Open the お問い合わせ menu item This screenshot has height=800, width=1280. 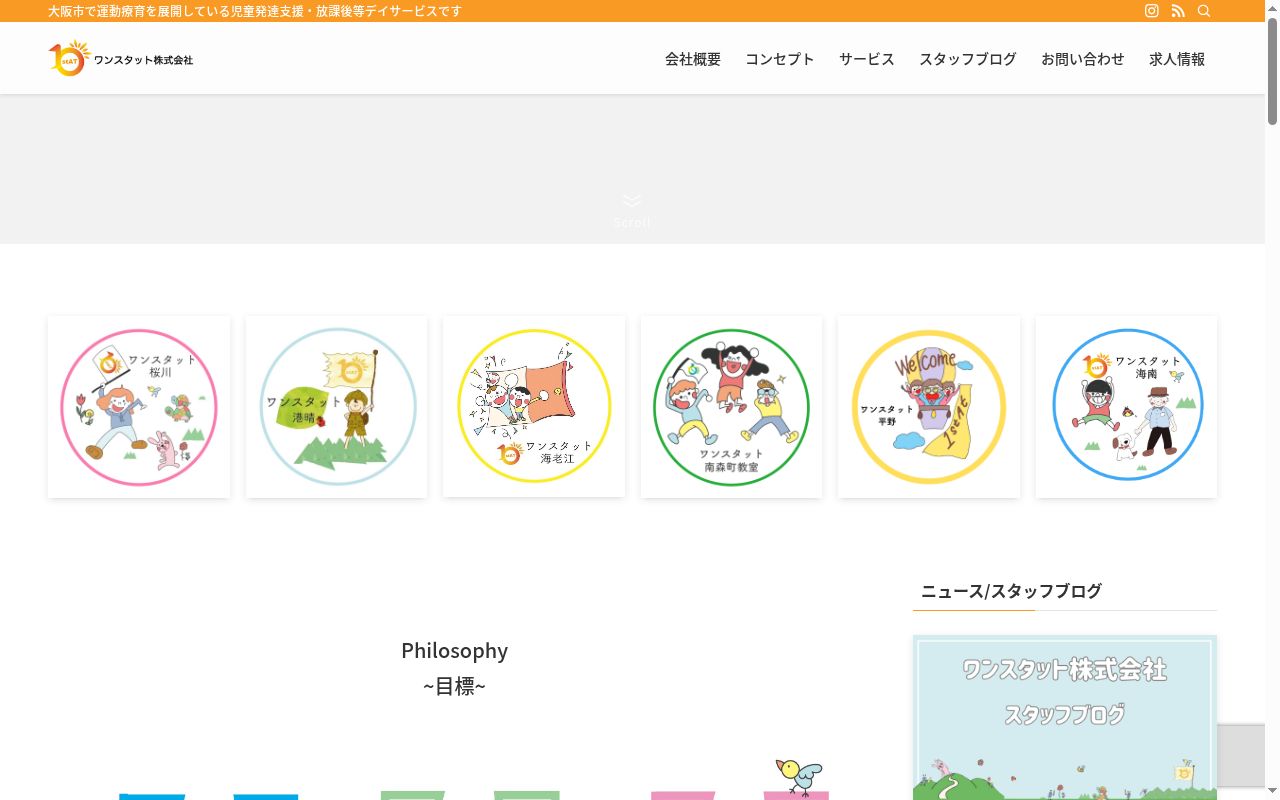pos(1083,59)
